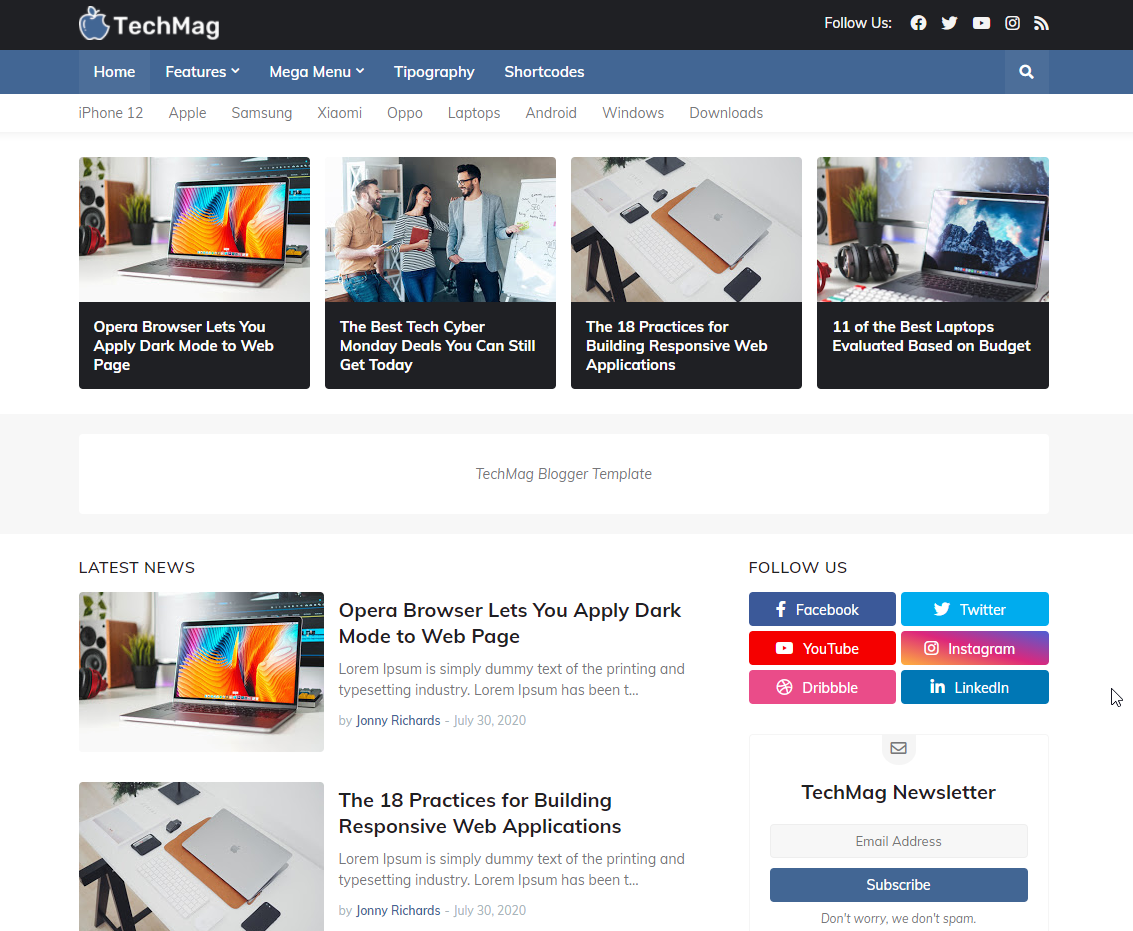
Task: Open the Cyber Monday Deals featured card image
Action: click(440, 230)
